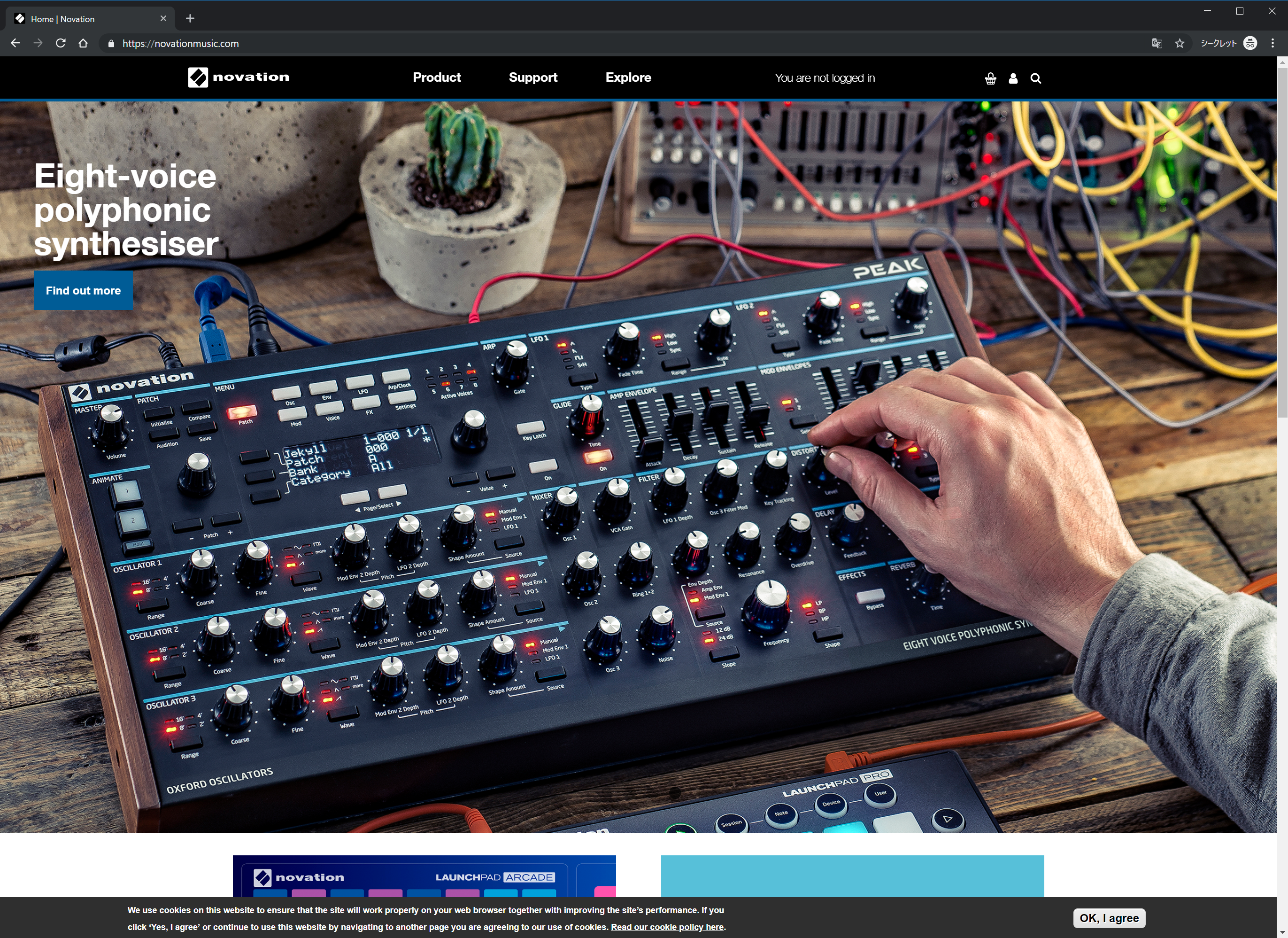Open the Read our cookie policy here link
This screenshot has height=938, width=1288.
(667, 927)
